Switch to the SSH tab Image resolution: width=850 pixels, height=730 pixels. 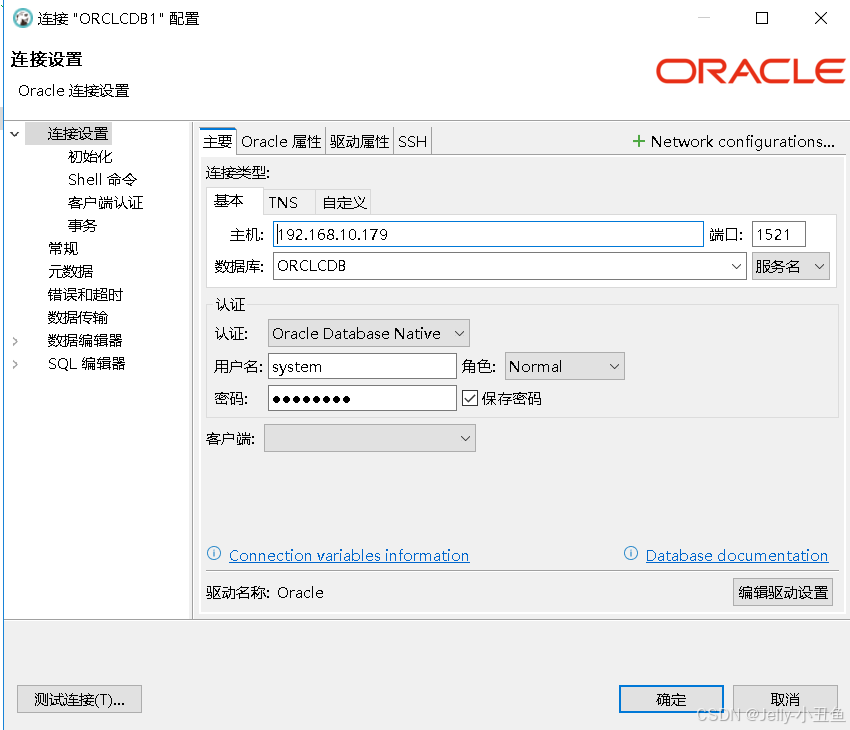pyautogui.click(x=412, y=141)
